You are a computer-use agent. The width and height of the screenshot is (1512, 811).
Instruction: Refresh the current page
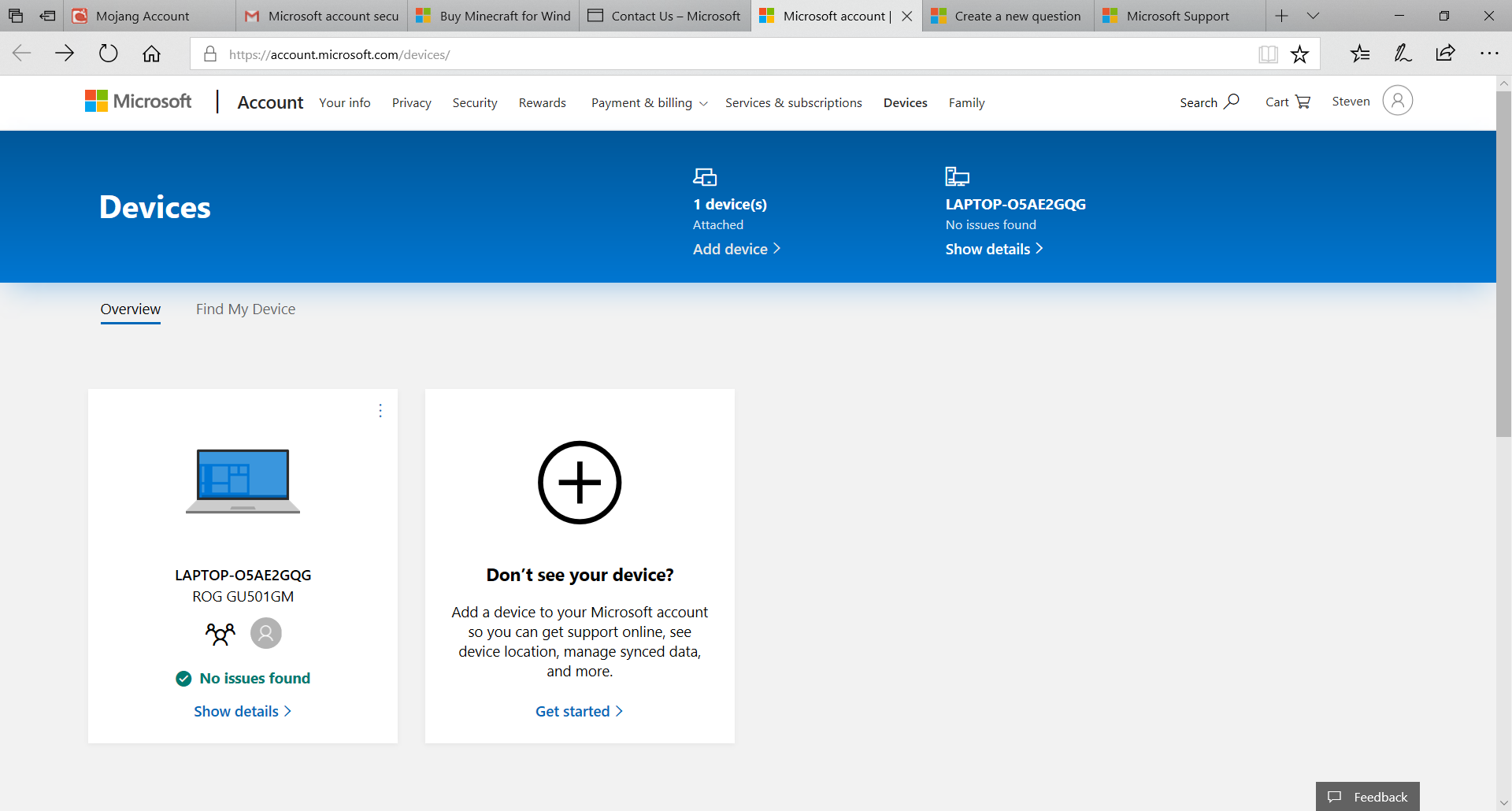tap(108, 54)
